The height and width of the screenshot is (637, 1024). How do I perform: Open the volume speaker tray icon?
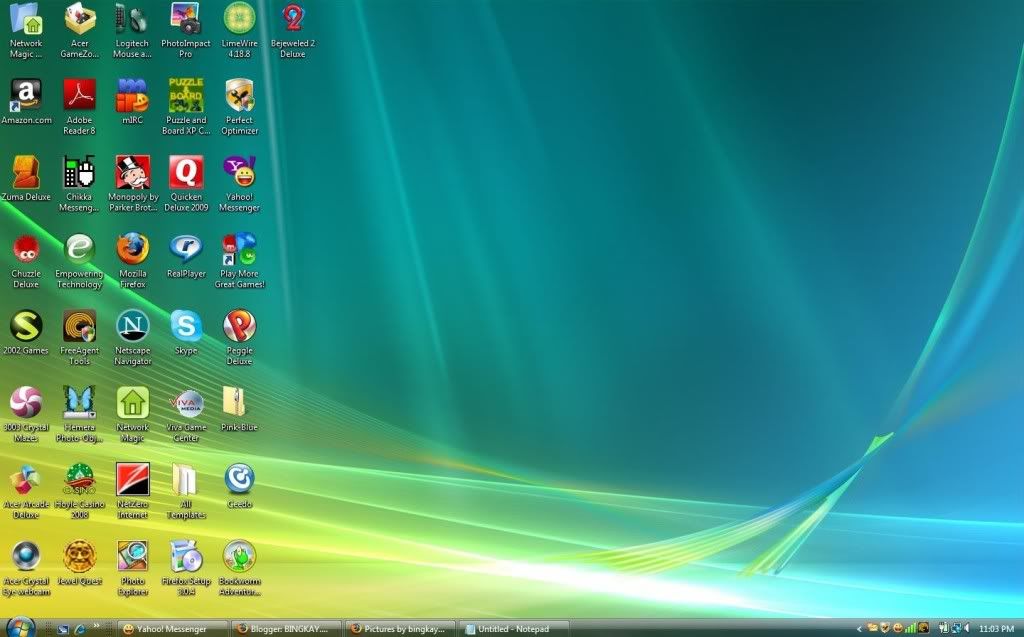point(967,629)
